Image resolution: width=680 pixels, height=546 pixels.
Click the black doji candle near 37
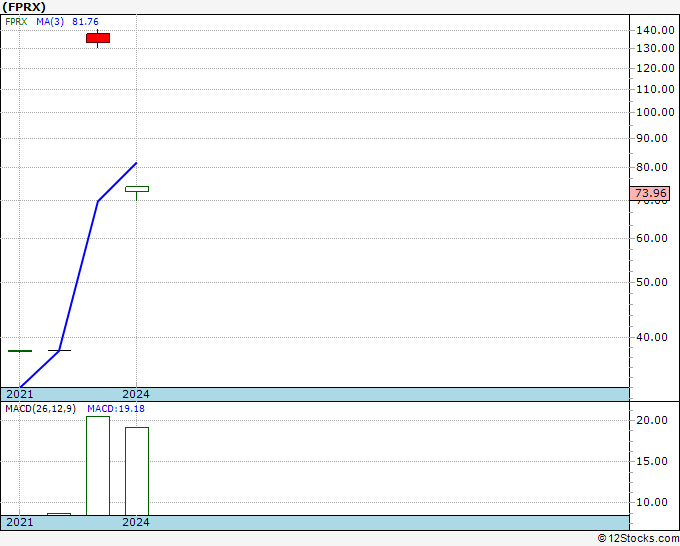(59, 350)
